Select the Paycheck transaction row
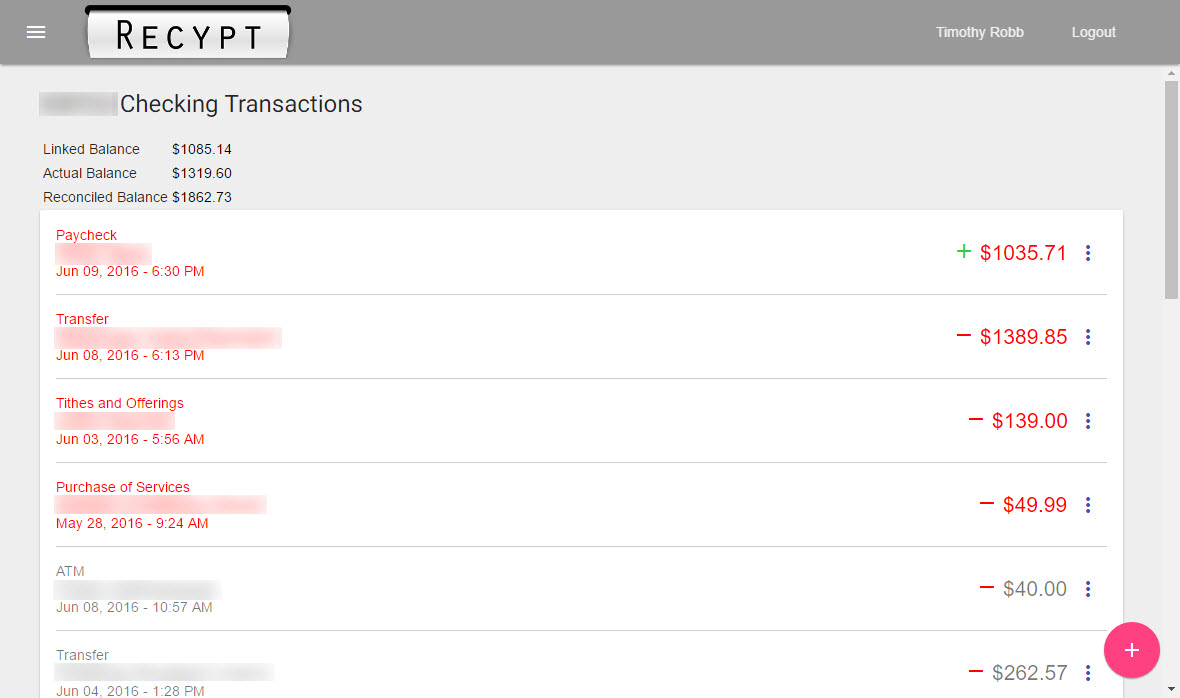Image resolution: width=1180 pixels, height=698 pixels. pos(581,253)
